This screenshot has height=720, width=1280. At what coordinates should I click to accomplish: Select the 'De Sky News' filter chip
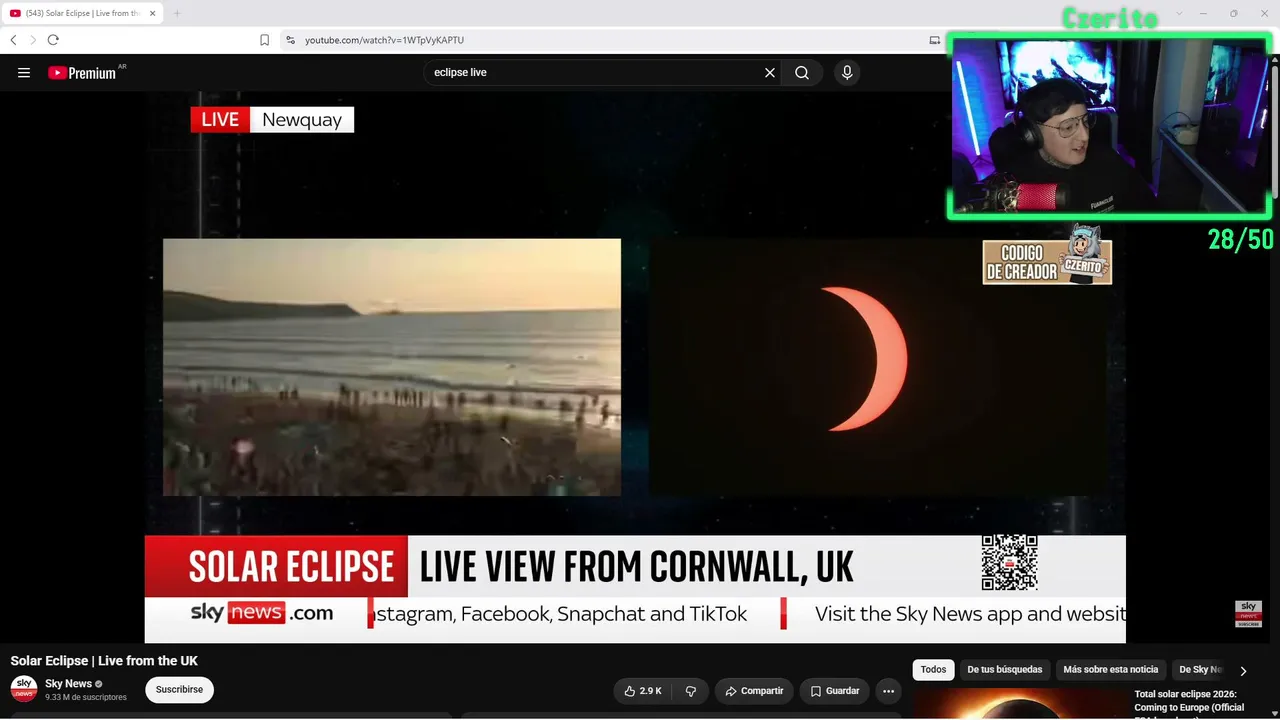coord(1199,670)
